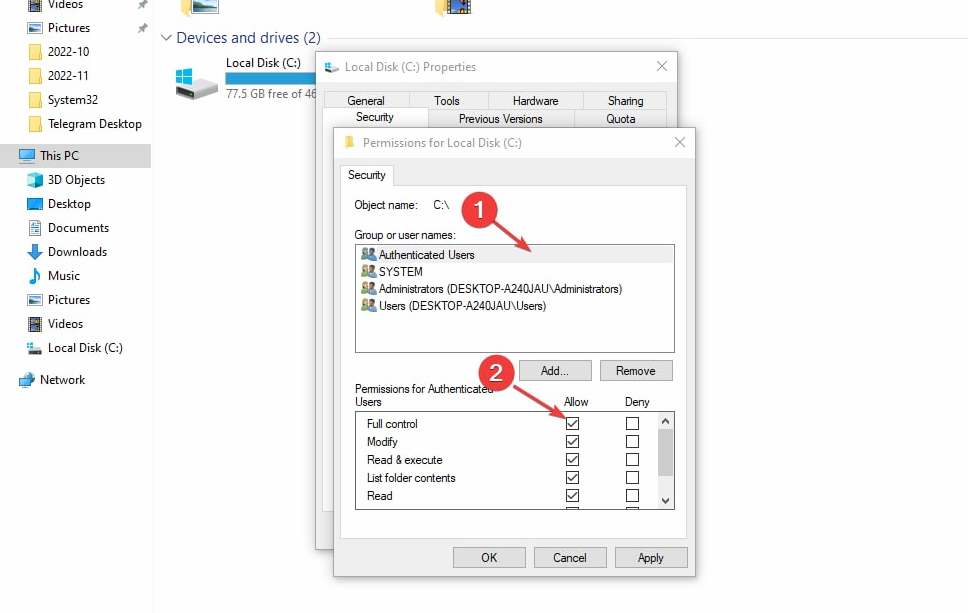Close the Permissions for Local Disk dialog
Screen dimensions: 968x613
(680, 142)
